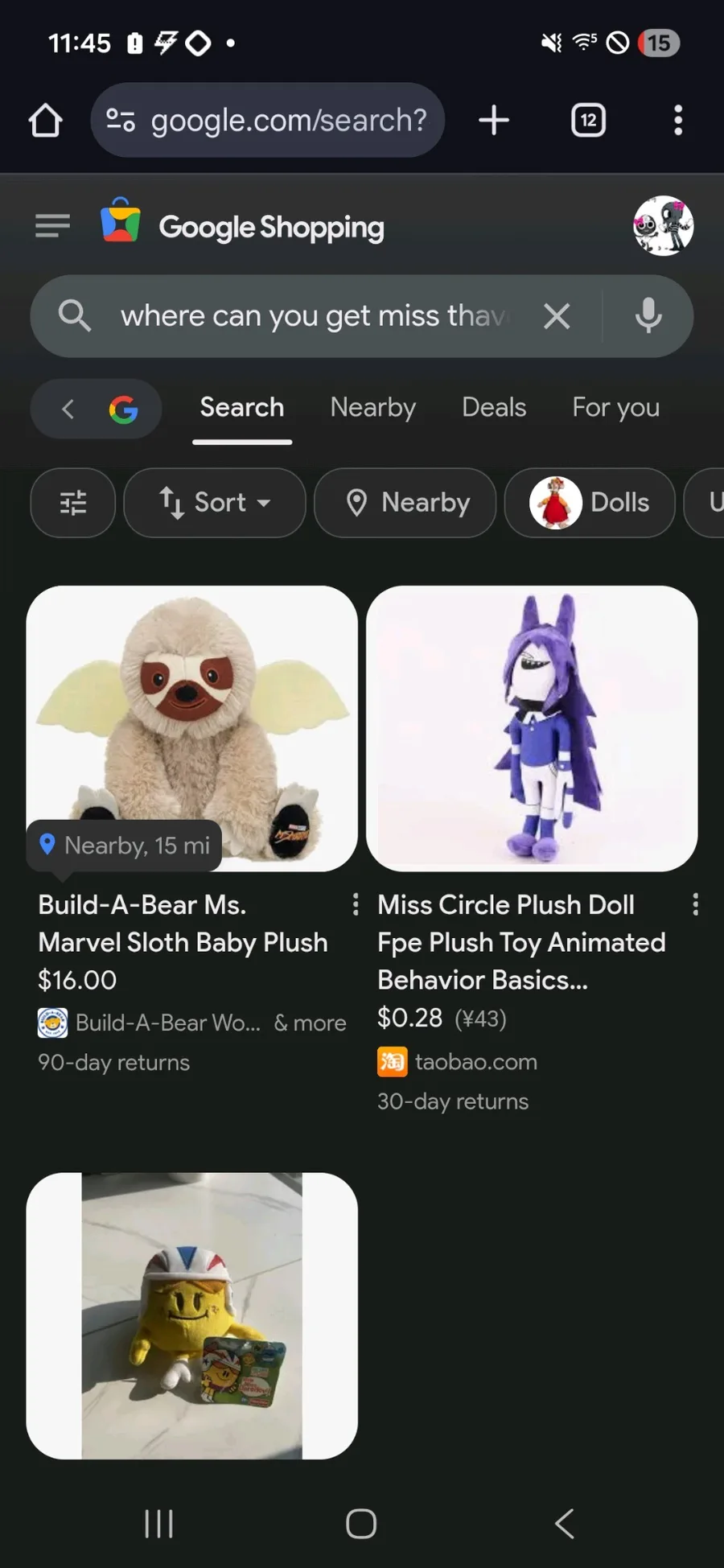Open the browser three-dot menu
The width and height of the screenshot is (724, 1568).
678,121
